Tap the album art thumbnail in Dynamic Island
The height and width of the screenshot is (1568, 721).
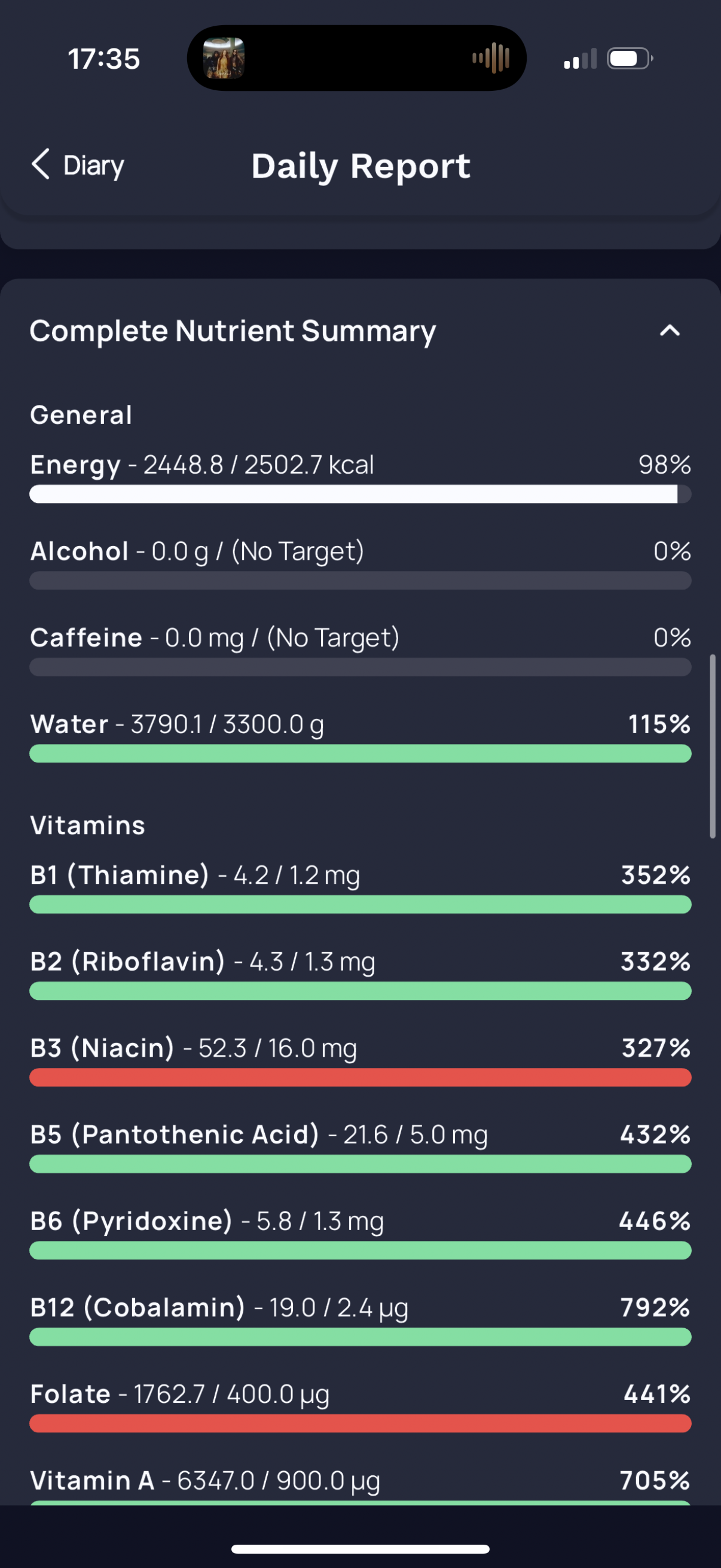(x=224, y=58)
